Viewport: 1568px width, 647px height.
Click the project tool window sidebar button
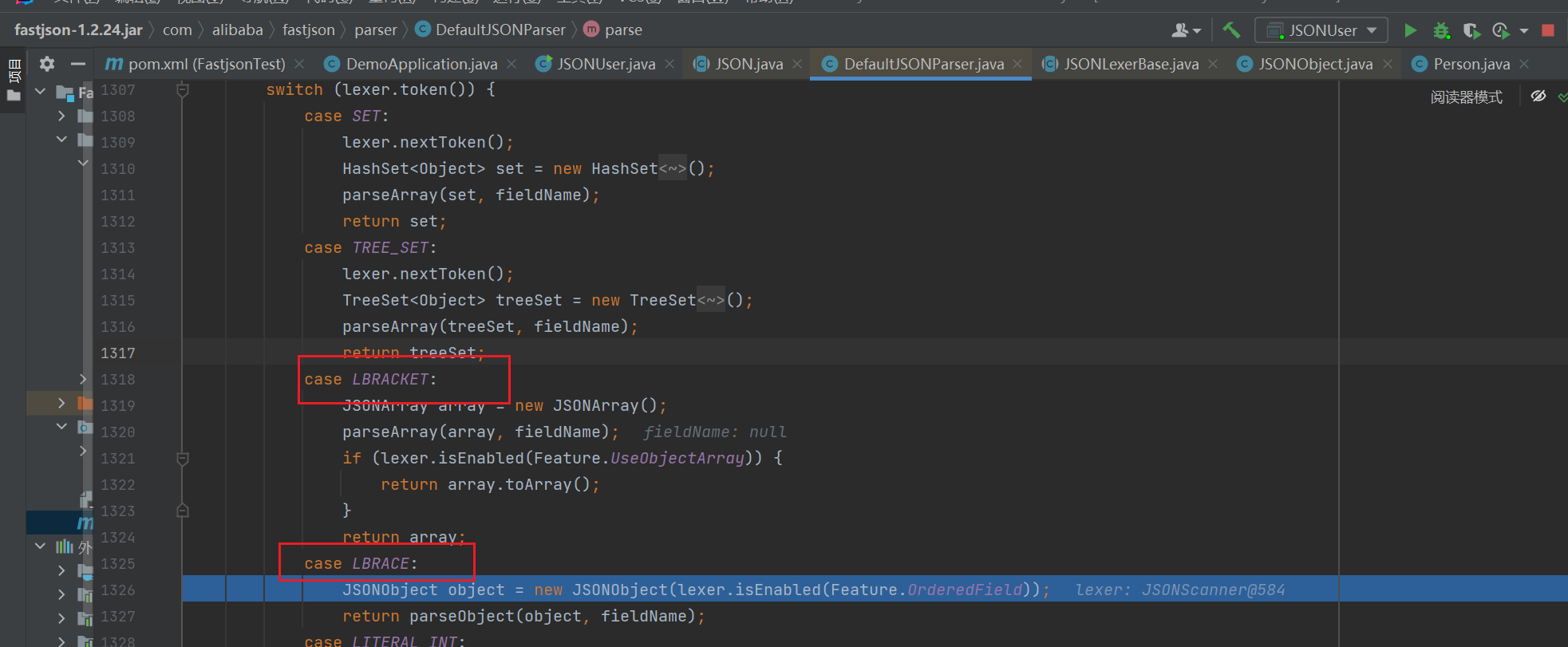click(14, 79)
